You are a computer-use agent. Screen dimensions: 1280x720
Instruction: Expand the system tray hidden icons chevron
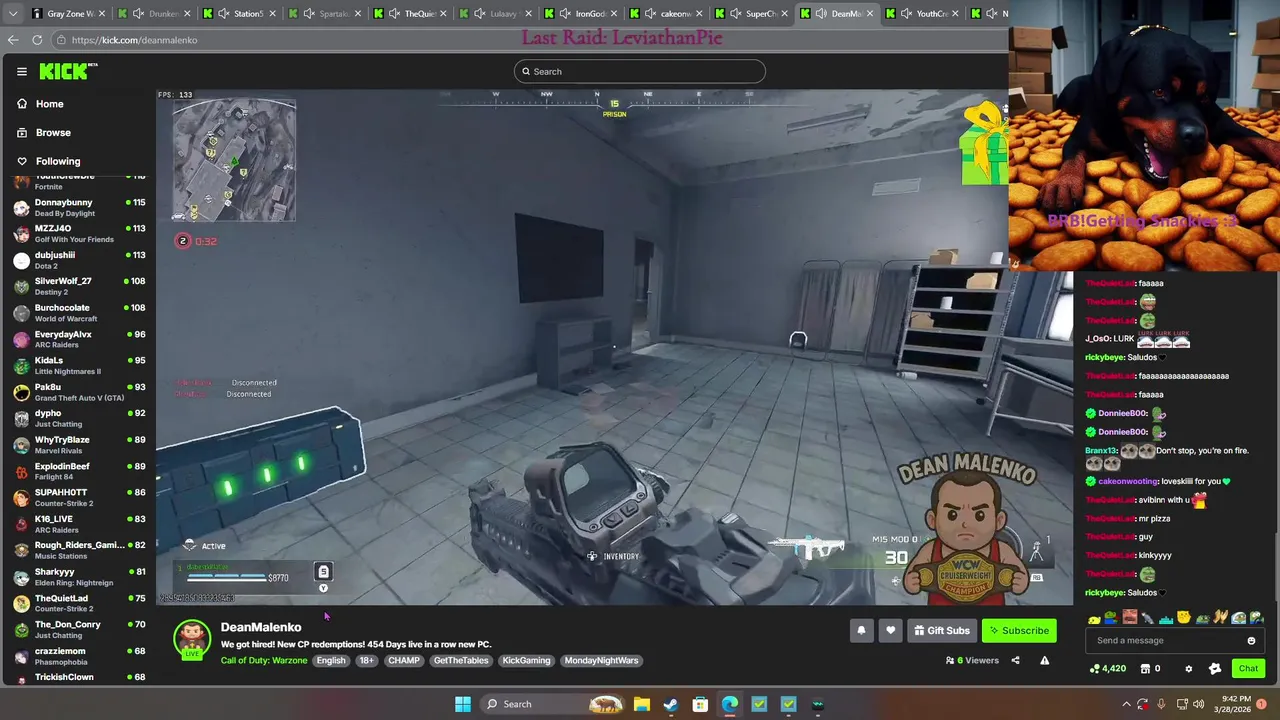click(x=1126, y=704)
